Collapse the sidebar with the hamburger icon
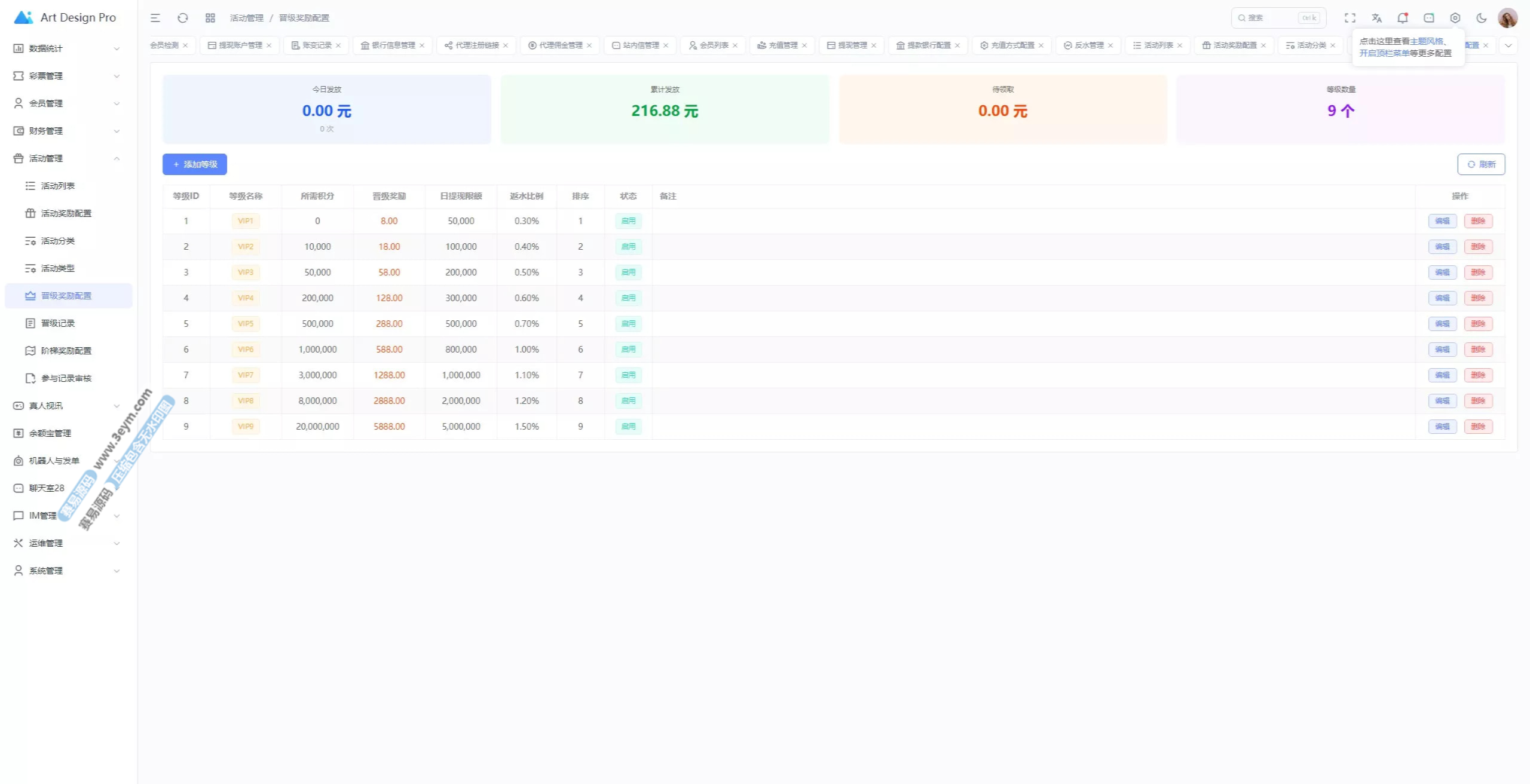 (155, 18)
